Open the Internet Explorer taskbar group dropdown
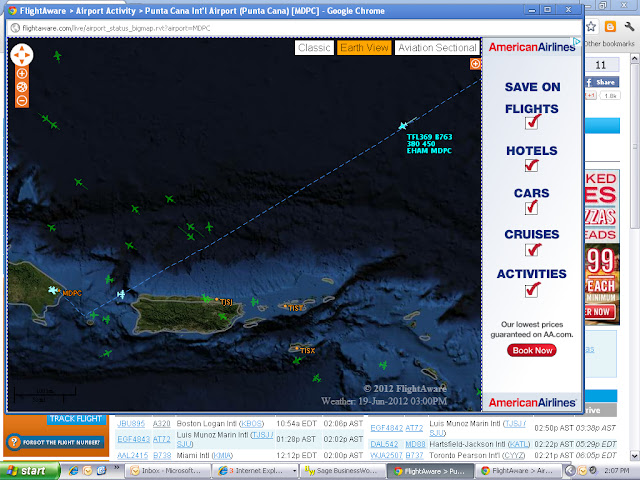The height and width of the screenshot is (480, 640). pyautogui.click(x=295, y=471)
